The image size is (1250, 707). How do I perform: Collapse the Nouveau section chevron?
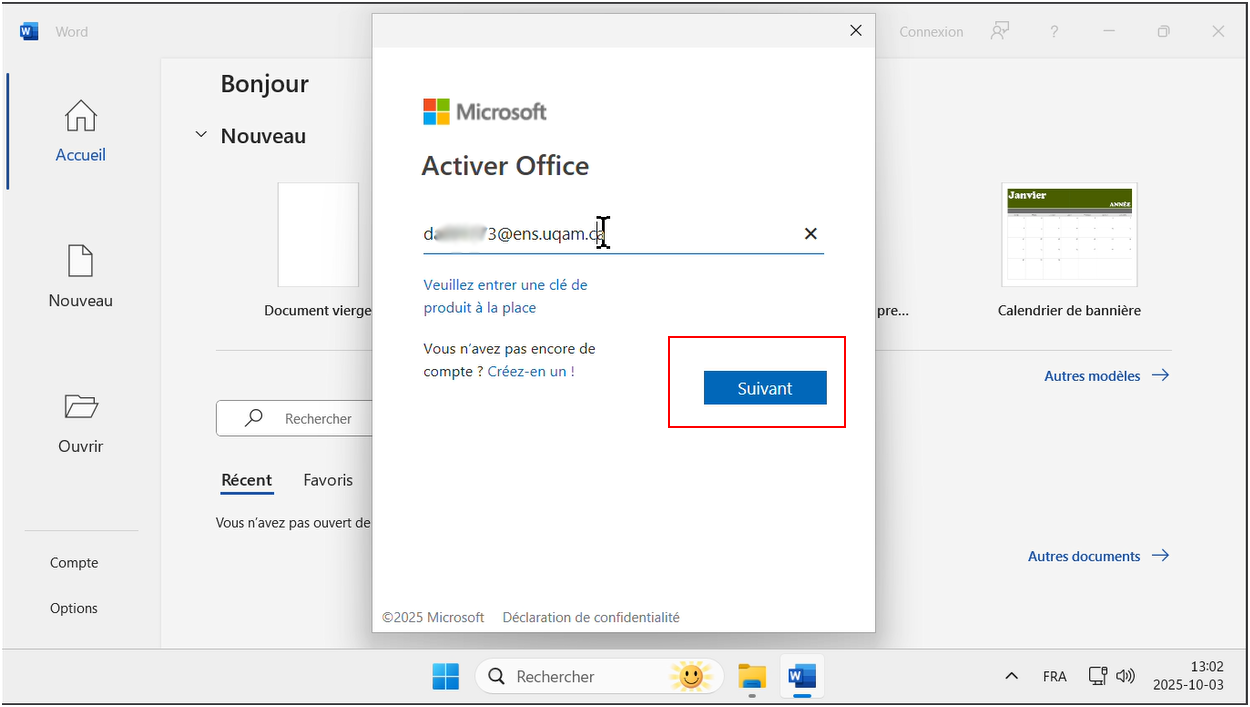click(x=201, y=135)
